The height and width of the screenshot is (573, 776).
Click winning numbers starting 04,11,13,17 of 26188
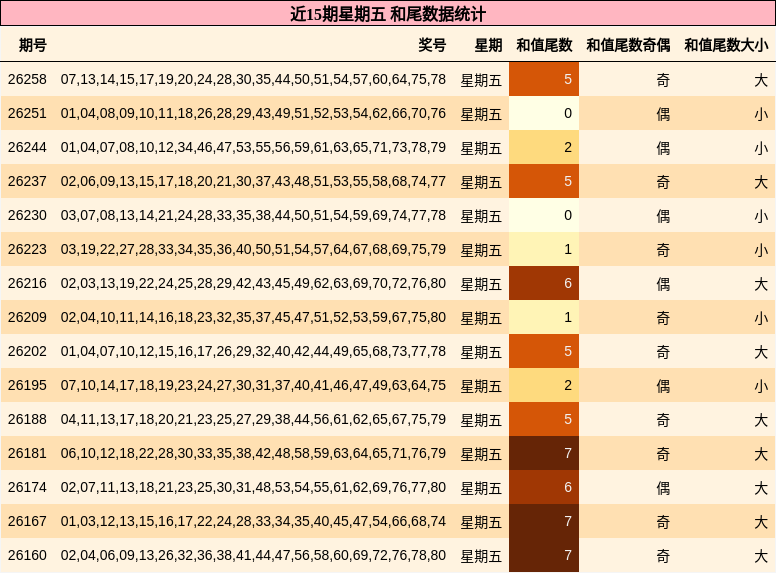(253, 419)
